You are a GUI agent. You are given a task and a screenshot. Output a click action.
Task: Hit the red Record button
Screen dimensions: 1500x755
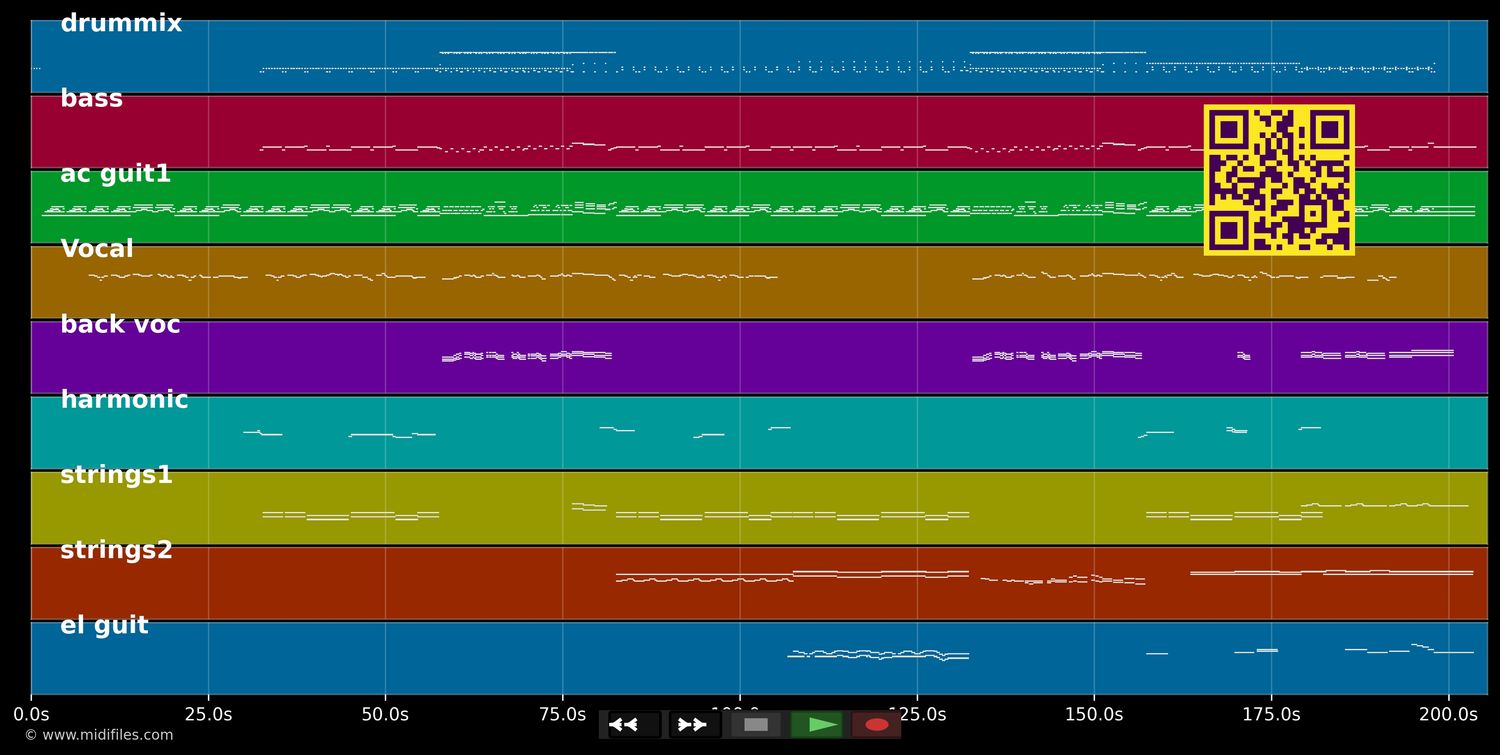click(x=876, y=725)
